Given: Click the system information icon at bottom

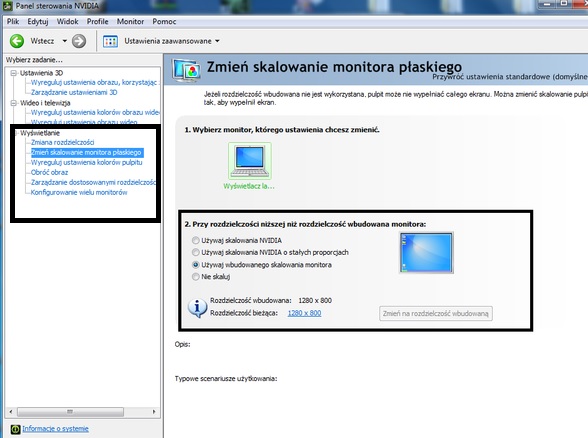Looking at the screenshot, I should tap(15, 429).
